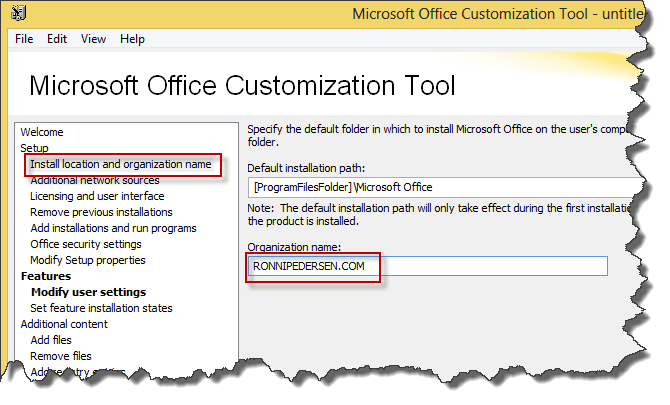Click the Microsoft Office Customization Tool heading
670x405 pixels.
tap(242, 85)
